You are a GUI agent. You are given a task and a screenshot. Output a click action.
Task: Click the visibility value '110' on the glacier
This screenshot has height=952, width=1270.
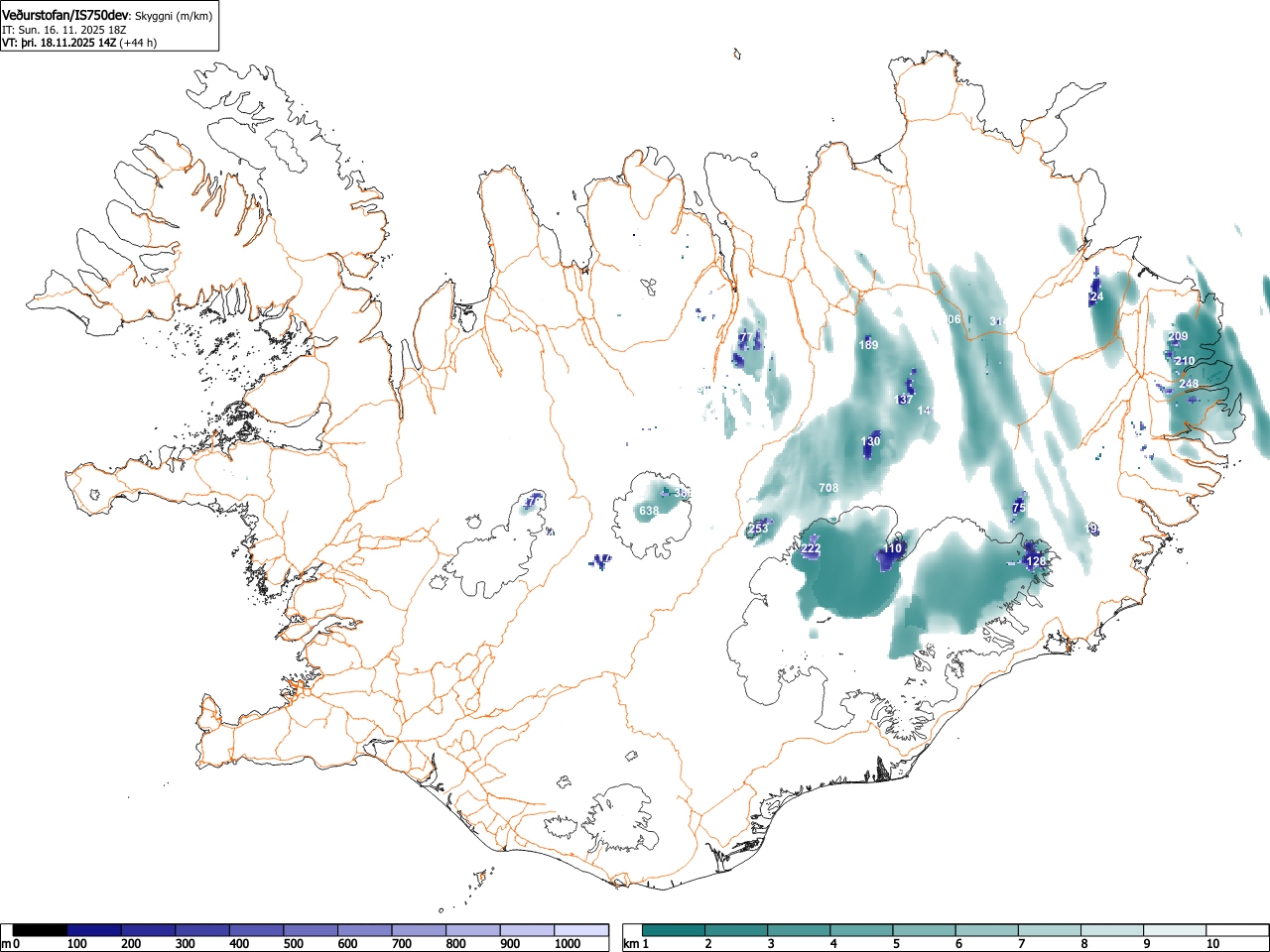point(893,548)
